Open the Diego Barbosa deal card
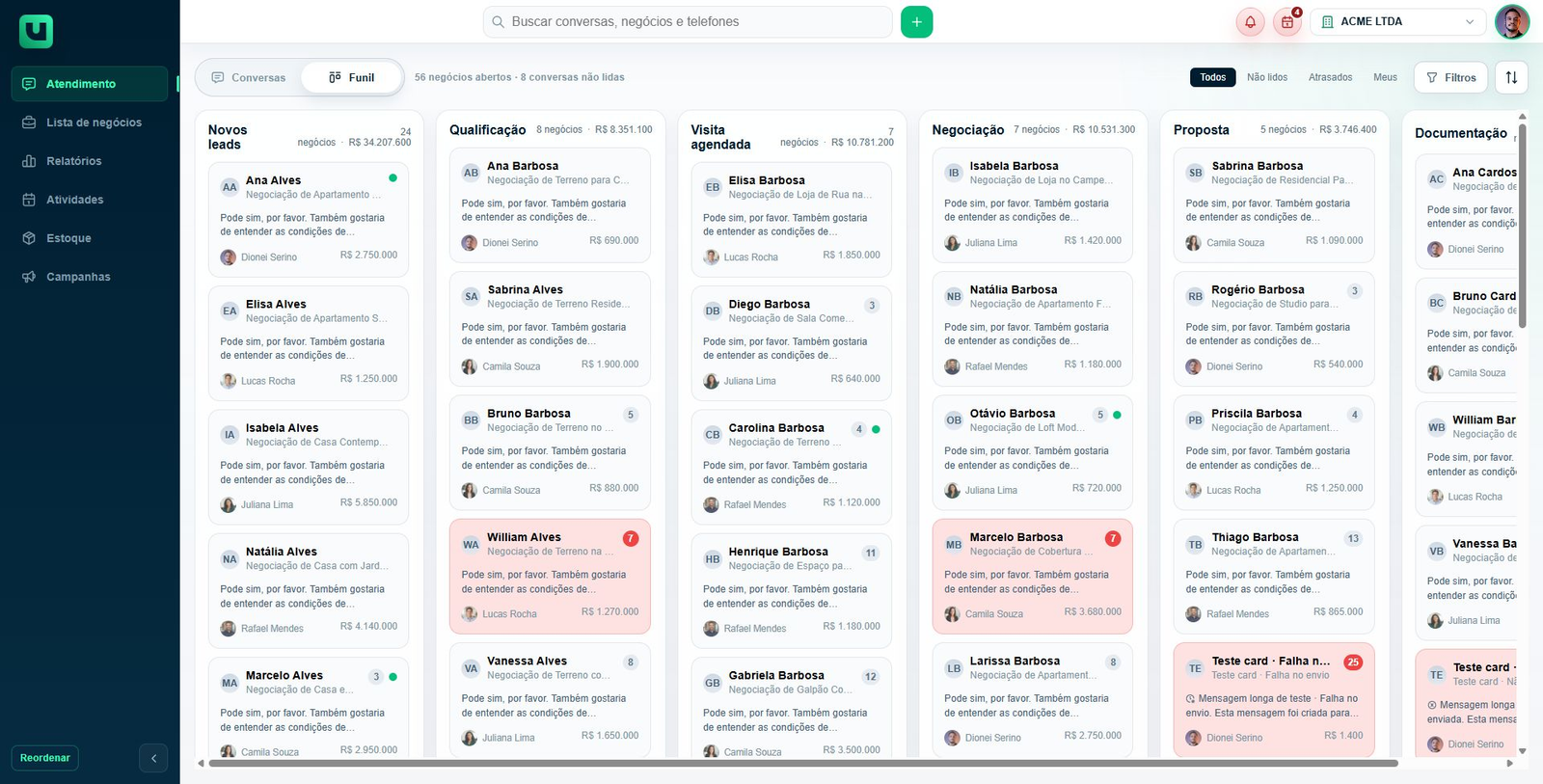The width and height of the screenshot is (1543, 784). tap(792, 342)
